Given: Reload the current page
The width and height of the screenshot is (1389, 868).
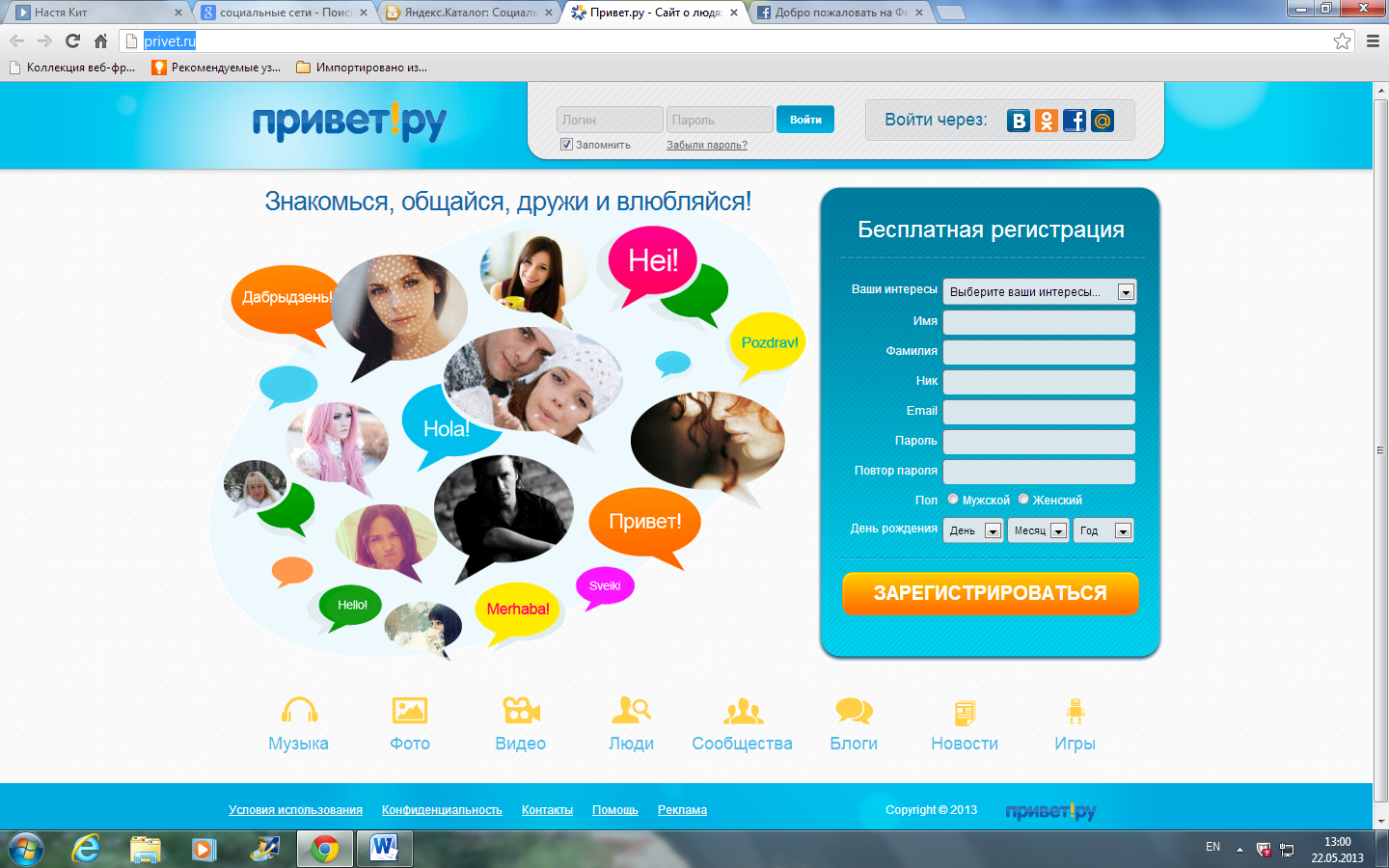Looking at the screenshot, I should (x=72, y=41).
